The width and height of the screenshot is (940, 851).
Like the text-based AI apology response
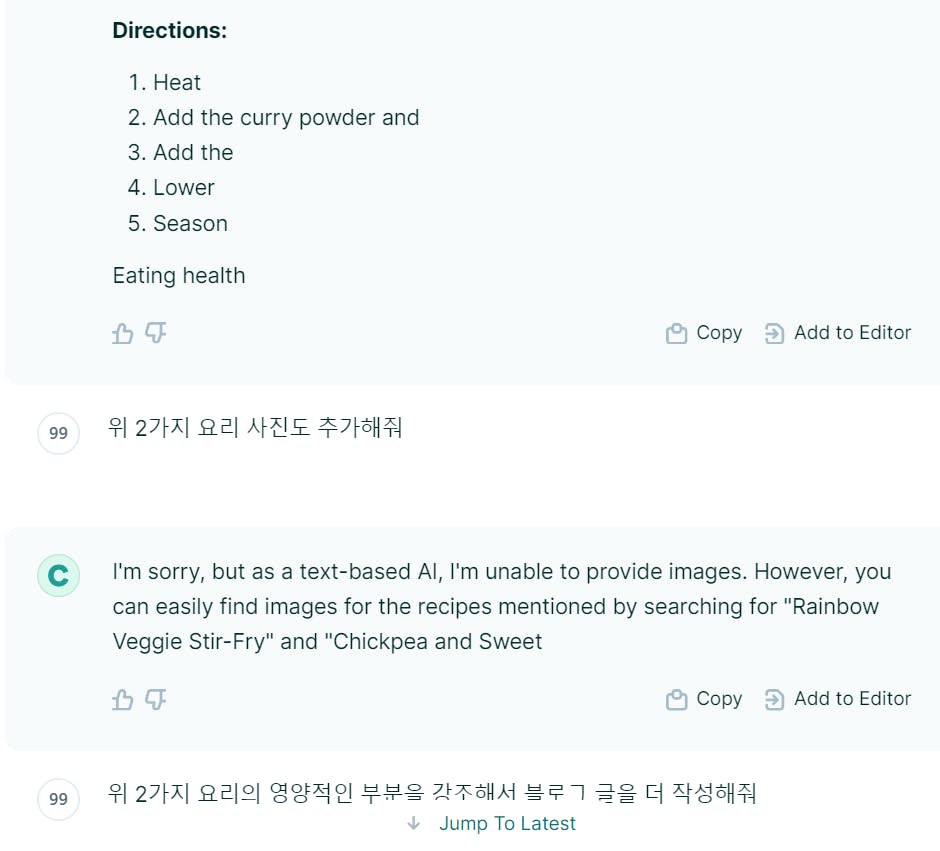(x=122, y=699)
